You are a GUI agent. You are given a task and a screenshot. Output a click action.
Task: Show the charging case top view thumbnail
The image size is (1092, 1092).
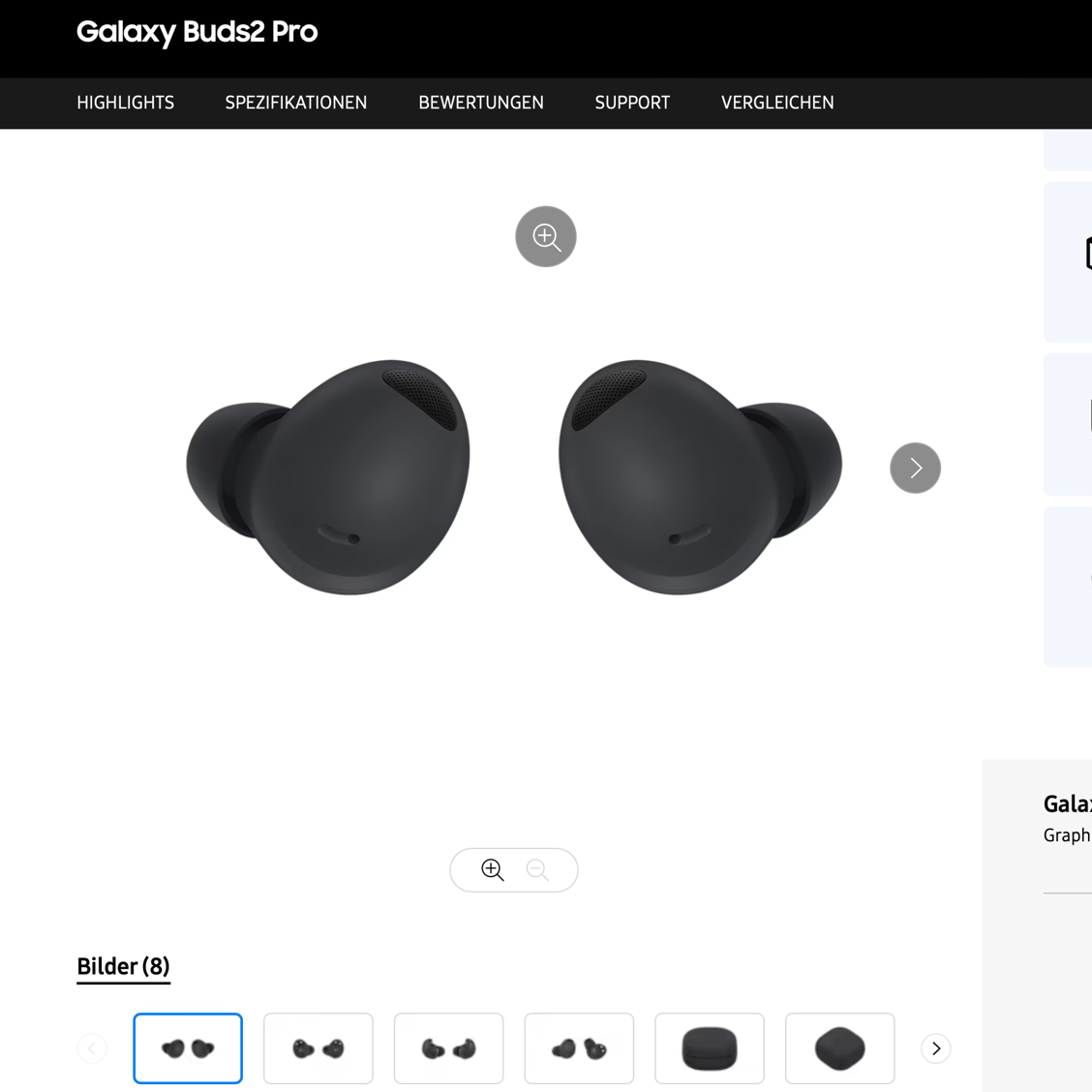tap(840, 1048)
